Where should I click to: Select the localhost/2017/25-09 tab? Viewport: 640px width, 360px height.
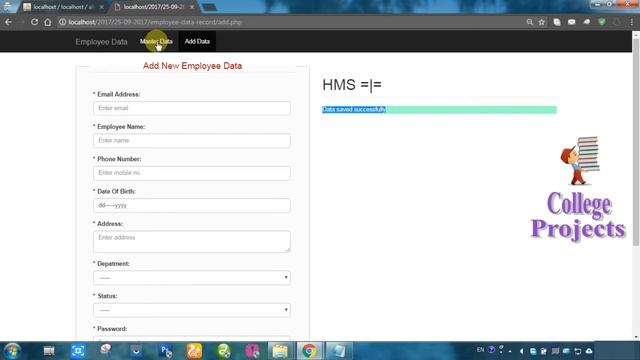point(154,7)
